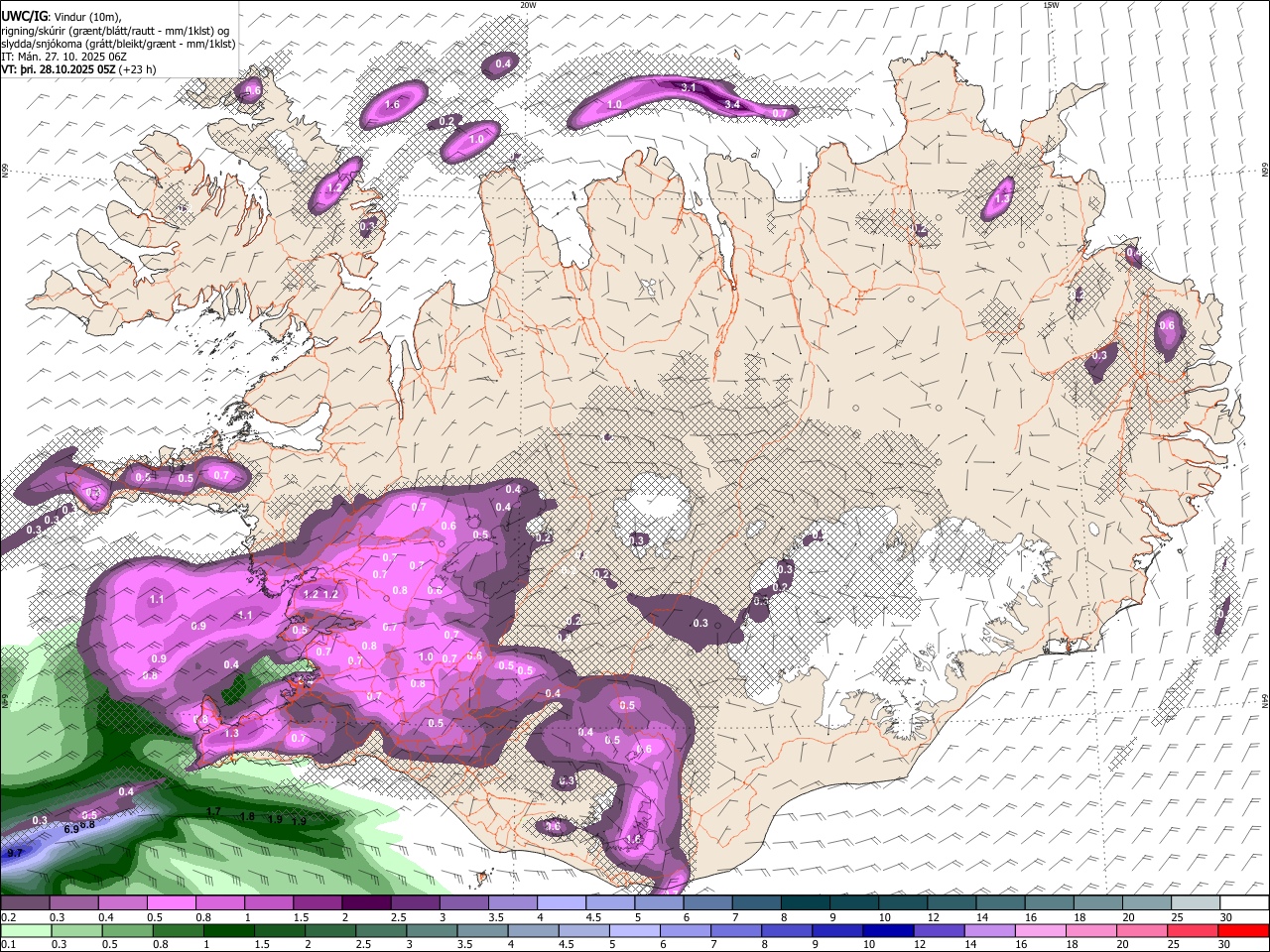The width and height of the screenshot is (1270, 952).
Task: Click the '3.4' snowfall value in the northern band
Action: (732, 104)
